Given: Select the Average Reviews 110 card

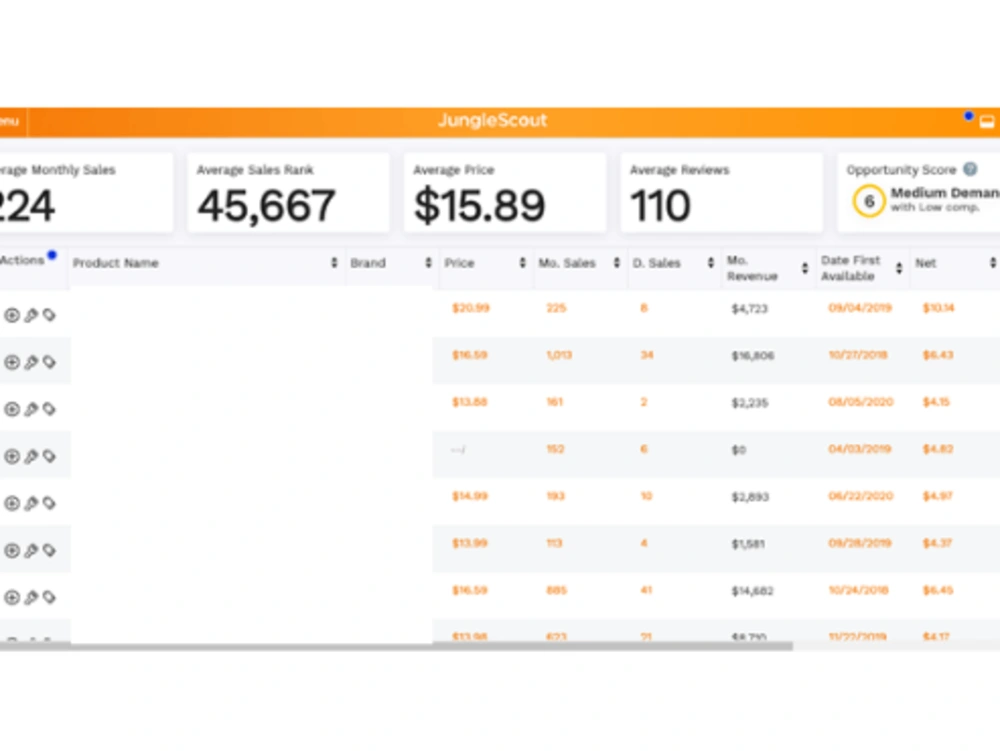Looking at the screenshot, I should tap(721, 193).
